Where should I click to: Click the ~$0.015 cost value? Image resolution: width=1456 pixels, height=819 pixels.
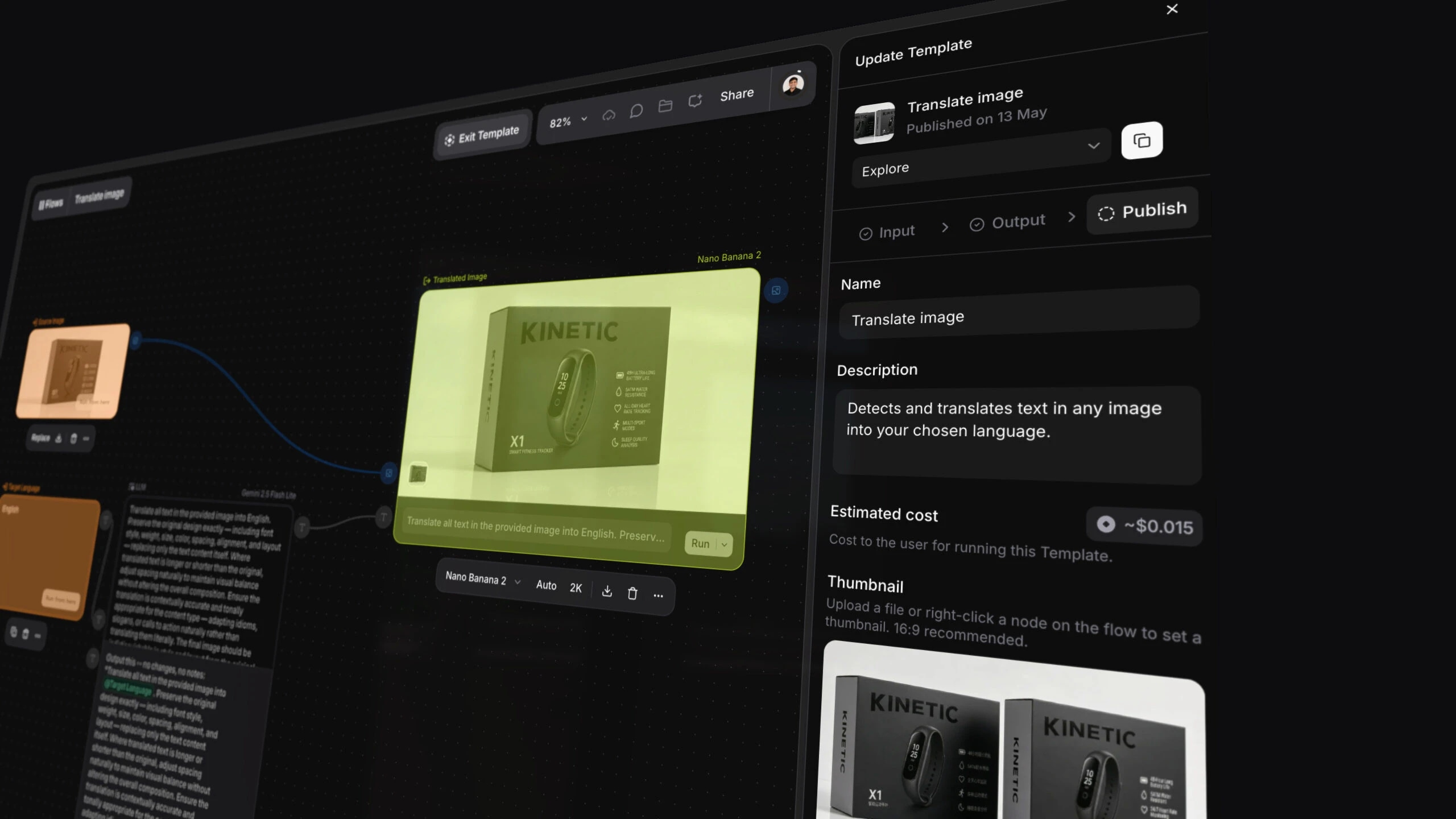click(1159, 527)
